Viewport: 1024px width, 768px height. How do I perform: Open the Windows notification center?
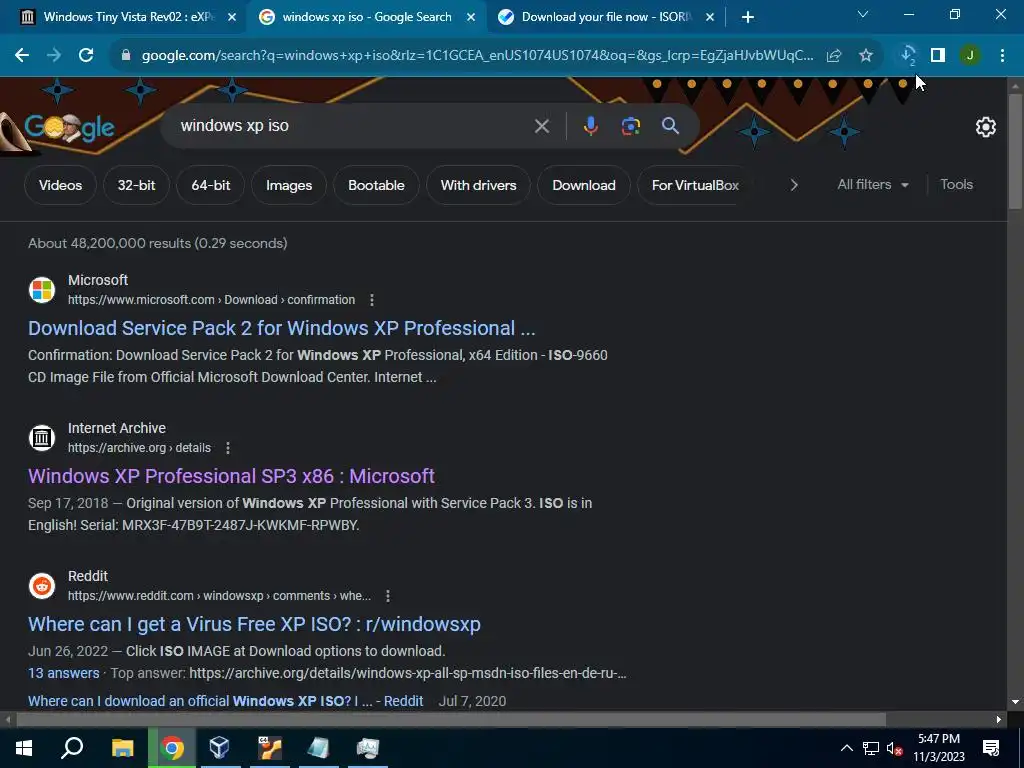pos(991,748)
